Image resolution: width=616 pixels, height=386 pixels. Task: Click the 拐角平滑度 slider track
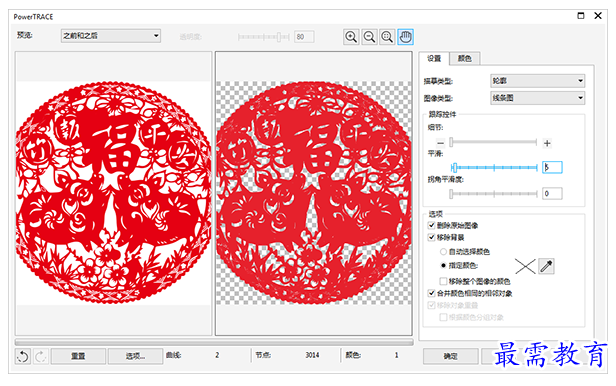click(x=493, y=194)
